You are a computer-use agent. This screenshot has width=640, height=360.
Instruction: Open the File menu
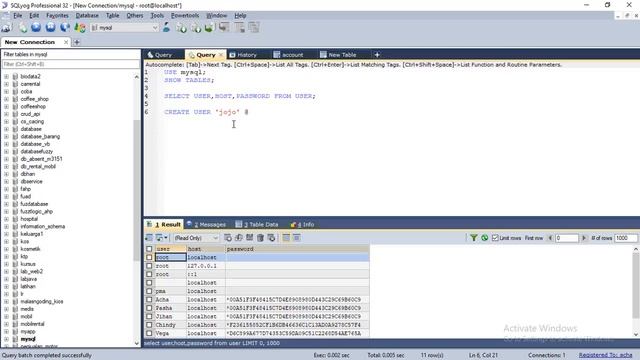point(18,16)
